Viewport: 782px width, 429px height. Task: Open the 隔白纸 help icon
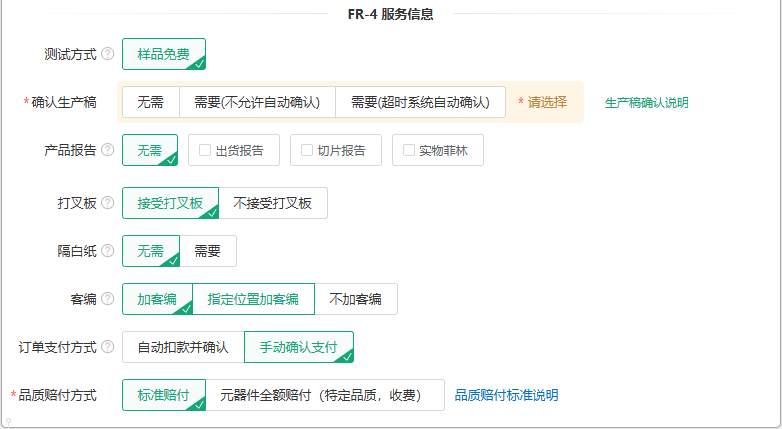point(108,250)
